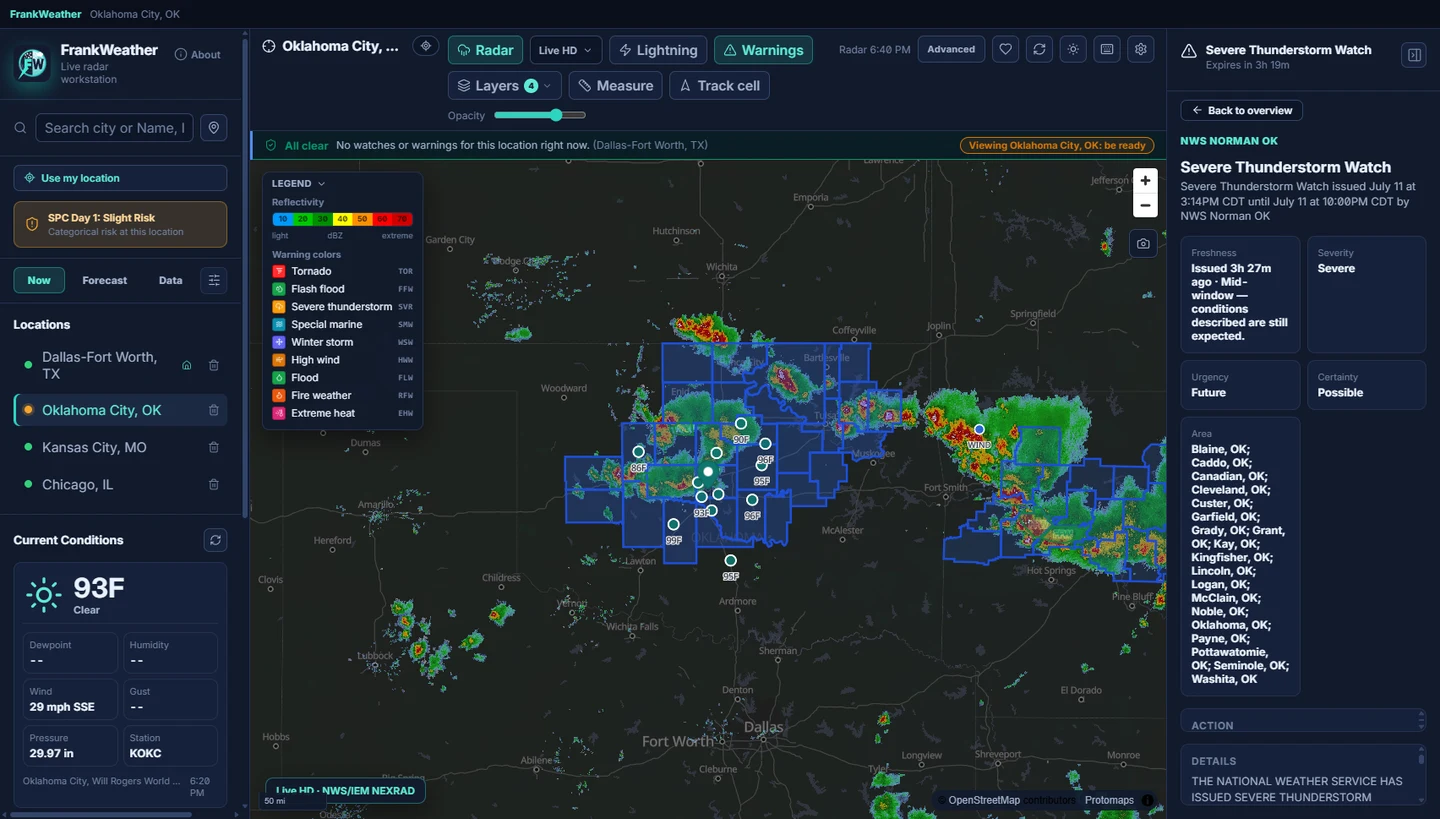The width and height of the screenshot is (1440, 819).
Task: Focus the city search input field
Action: tap(114, 128)
